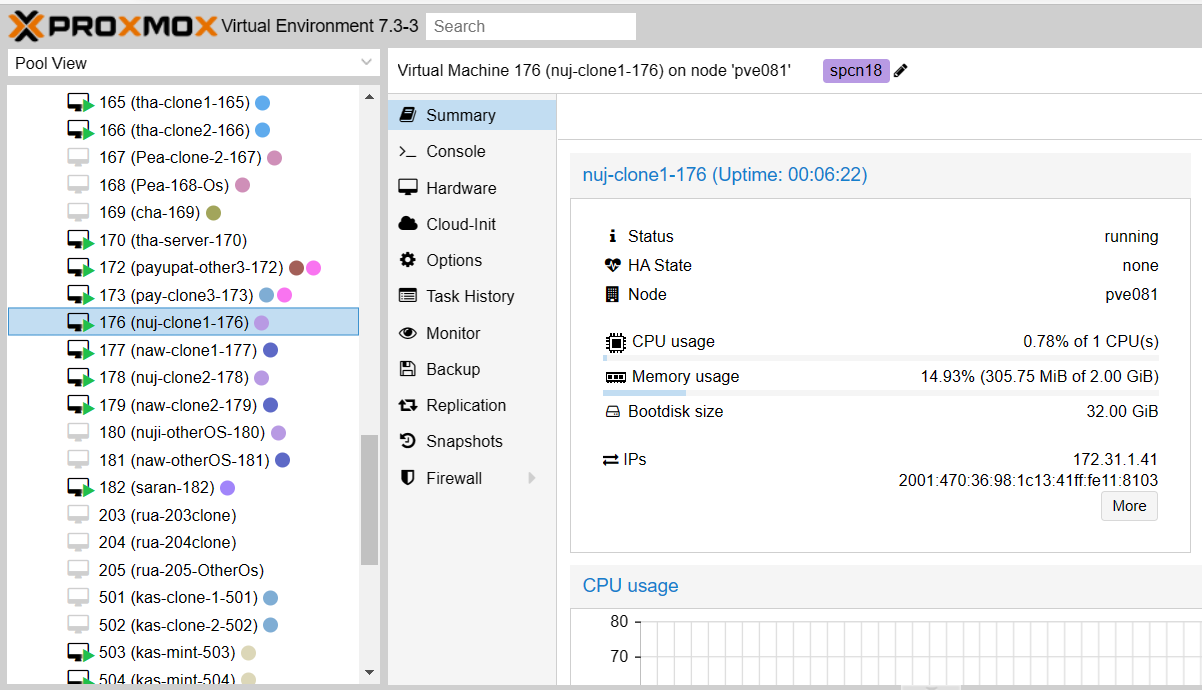Click the Monitor eye icon
This screenshot has width=1202, height=690.
click(407, 333)
